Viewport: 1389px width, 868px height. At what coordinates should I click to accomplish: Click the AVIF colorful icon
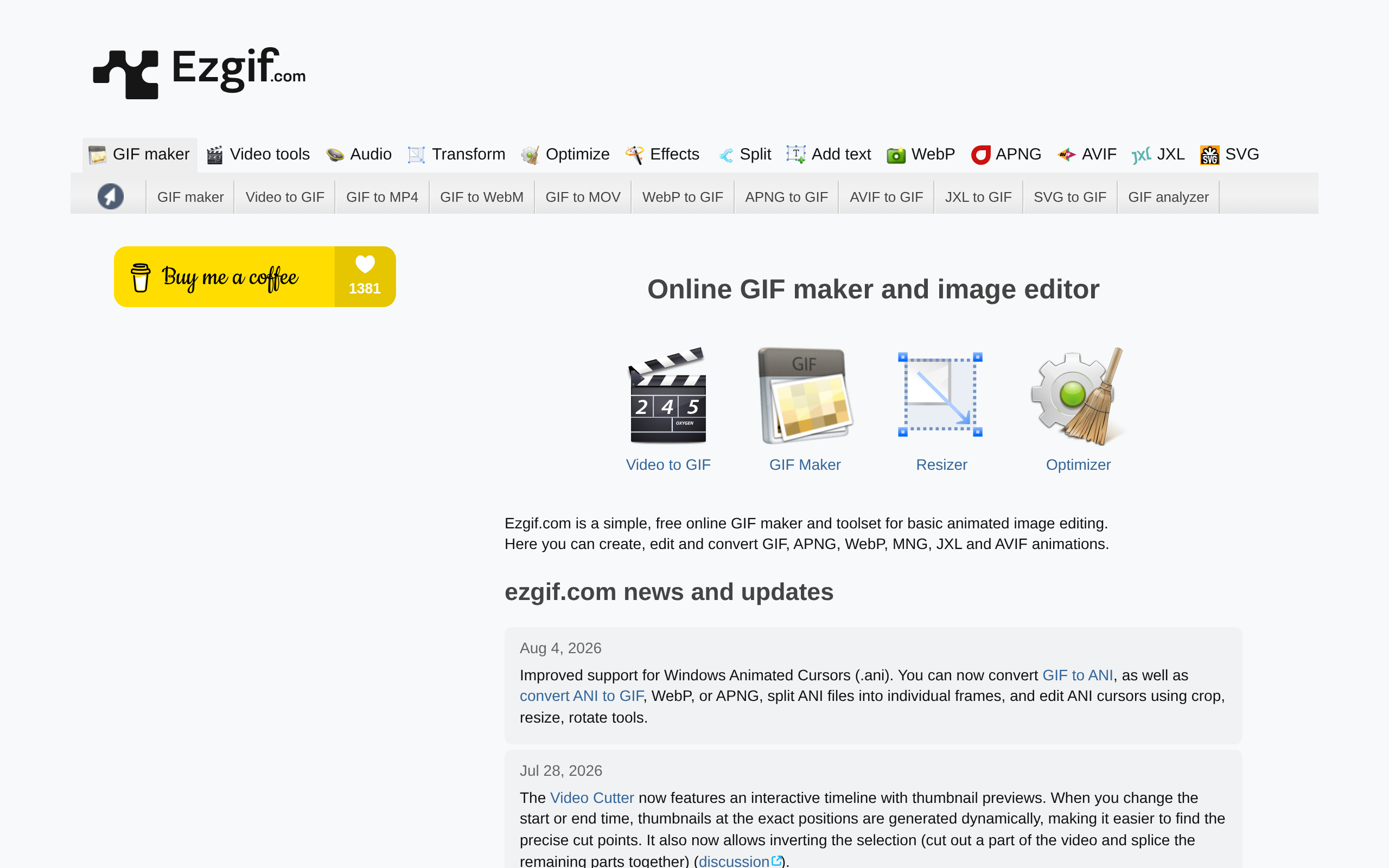point(1066,155)
